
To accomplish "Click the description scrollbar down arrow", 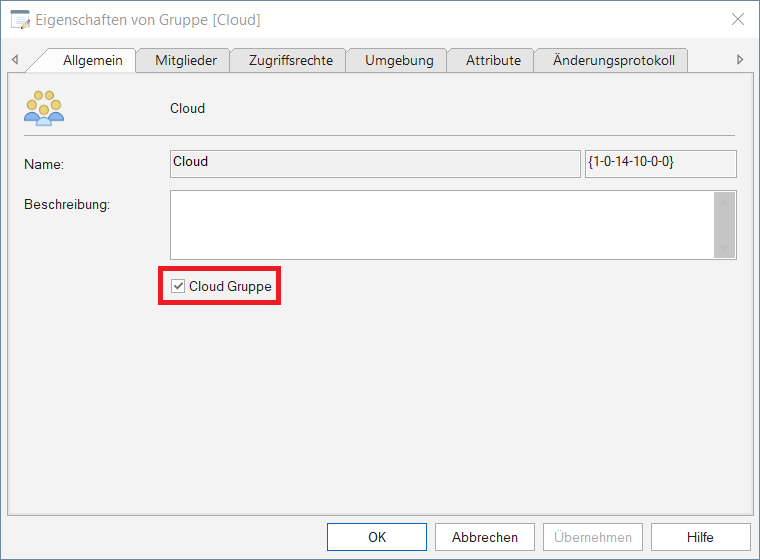I will tap(724, 249).
